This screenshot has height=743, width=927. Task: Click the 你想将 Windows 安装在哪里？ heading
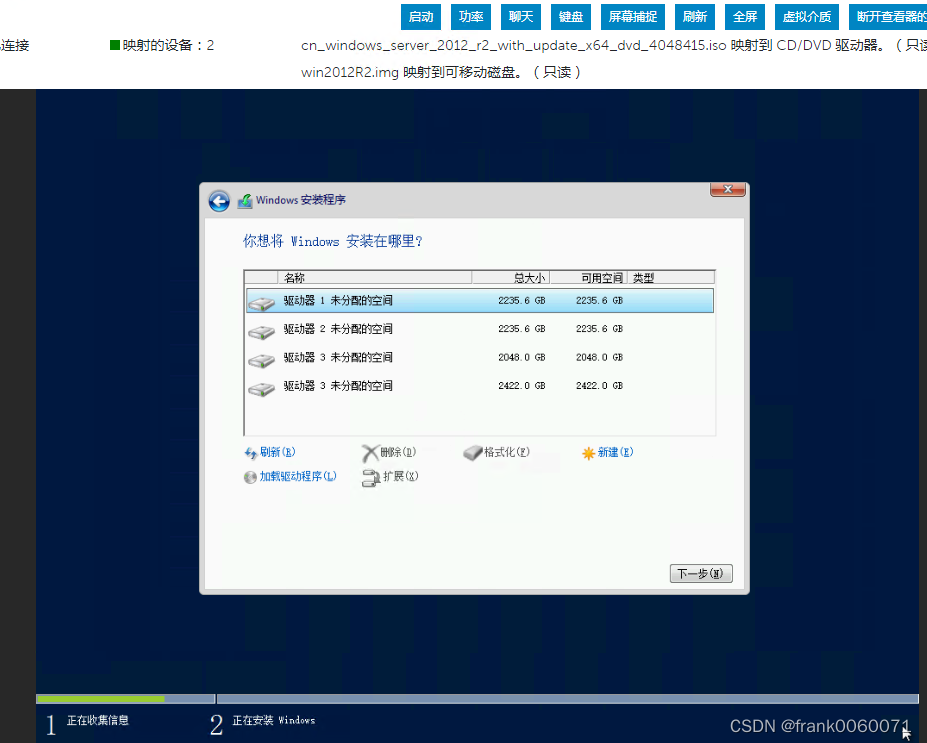click(x=333, y=241)
